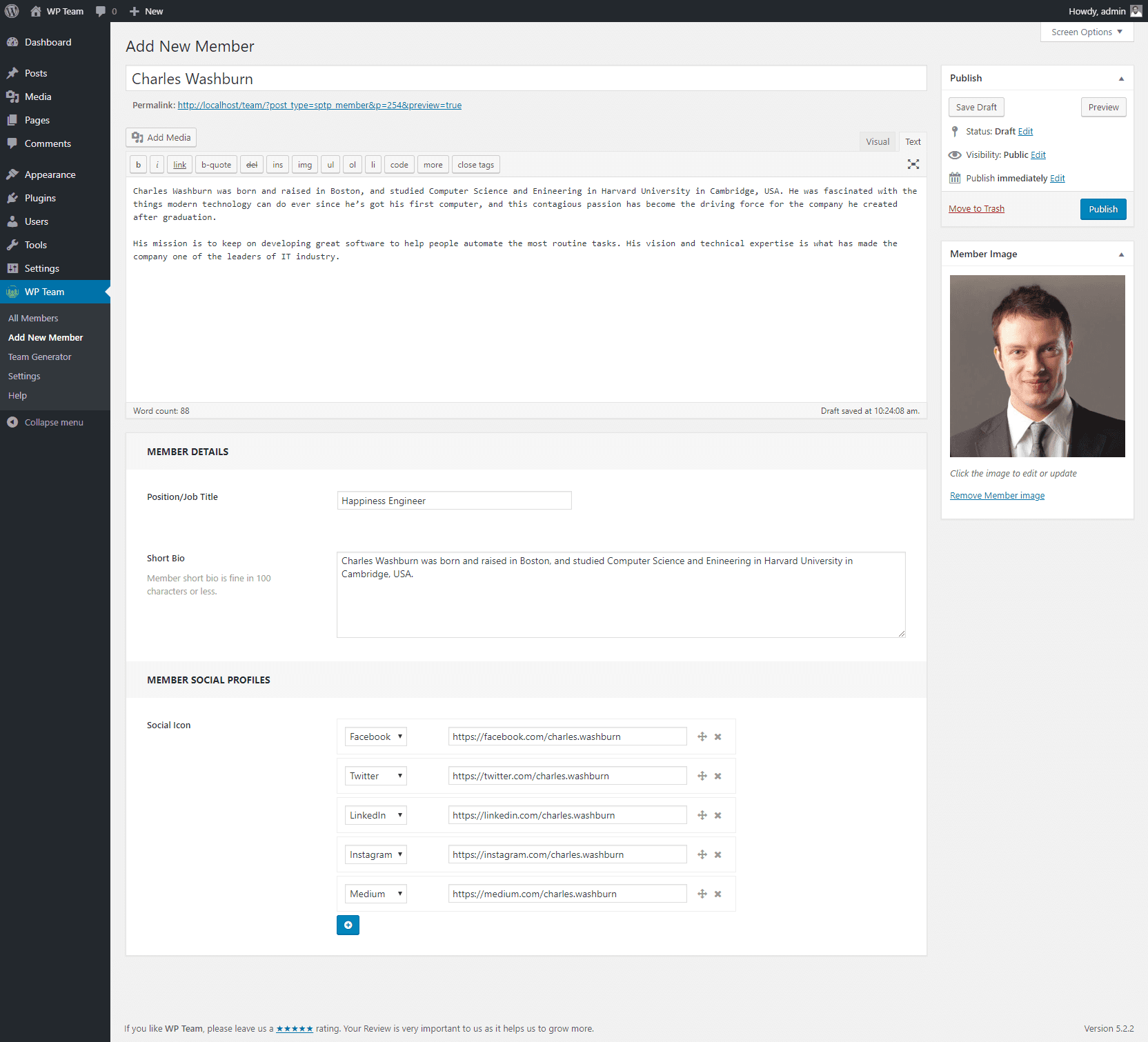Expand Screen Options panel
Image resolution: width=1148 pixels, height=1042 pixels.
click(1087, 32)
